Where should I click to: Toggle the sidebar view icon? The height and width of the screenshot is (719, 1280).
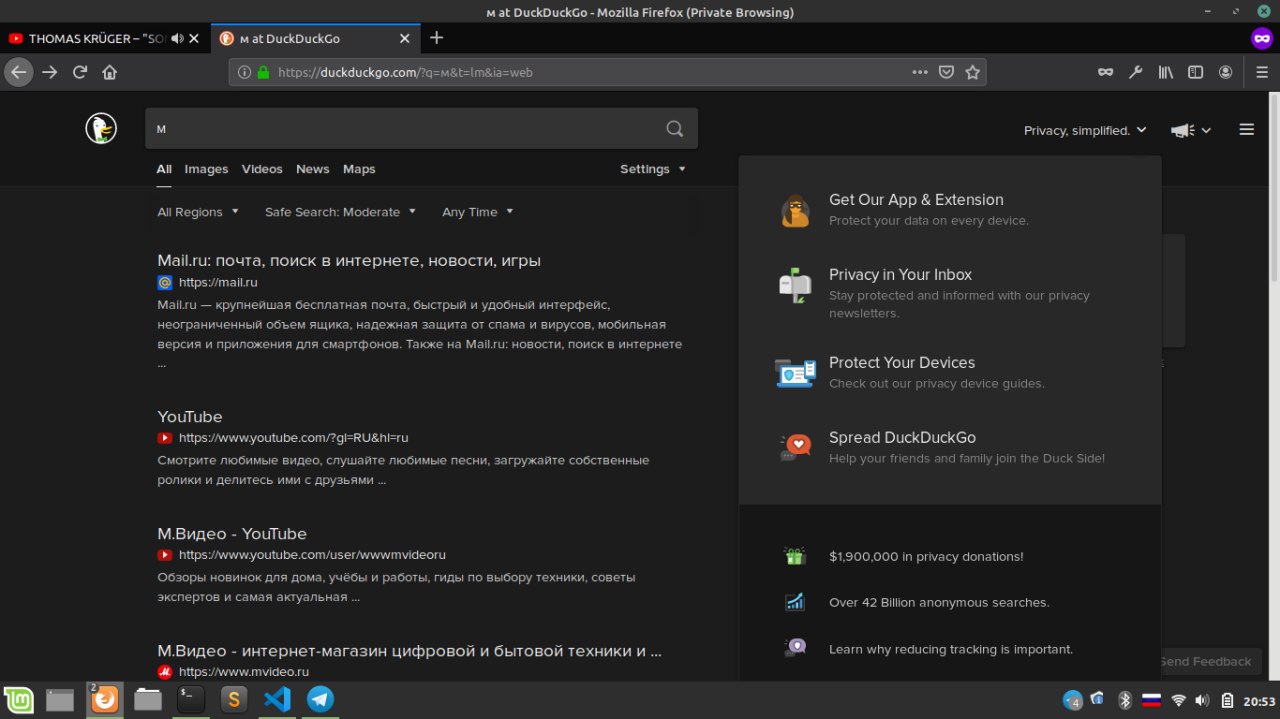pos(1195,72)
